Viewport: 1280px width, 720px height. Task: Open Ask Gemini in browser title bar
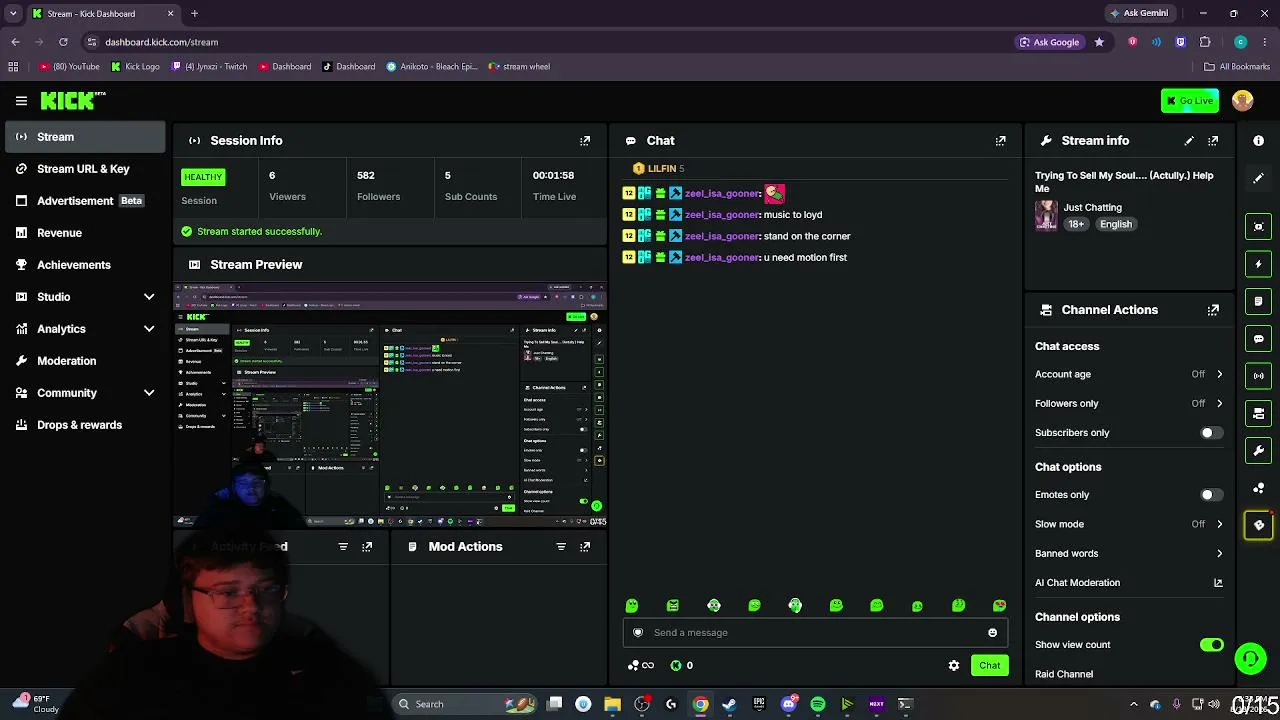[1138, 13]
